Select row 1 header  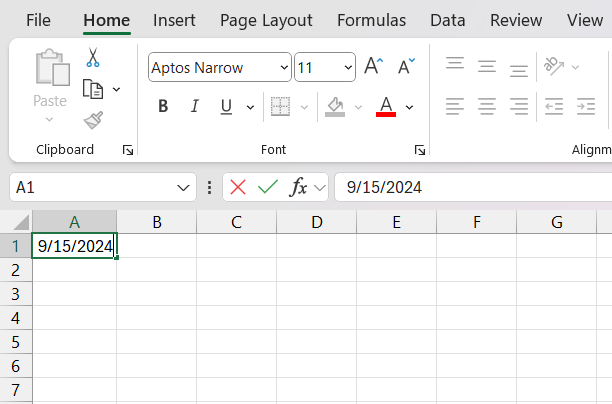(16, 246)
